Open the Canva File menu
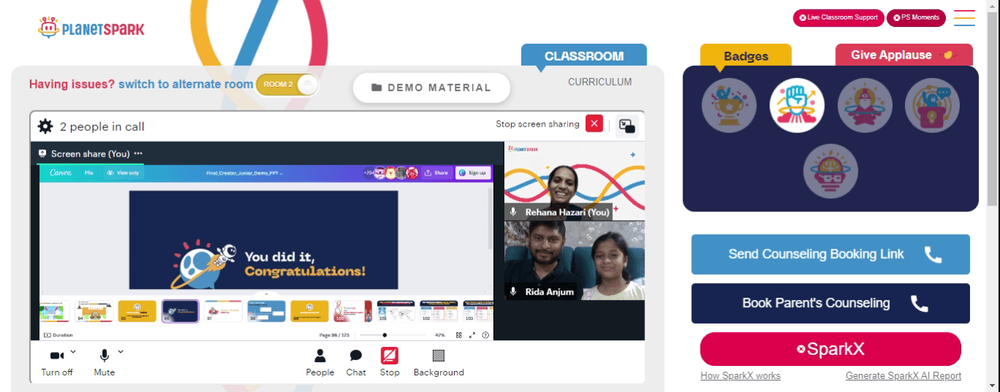 tap(89, 173)
